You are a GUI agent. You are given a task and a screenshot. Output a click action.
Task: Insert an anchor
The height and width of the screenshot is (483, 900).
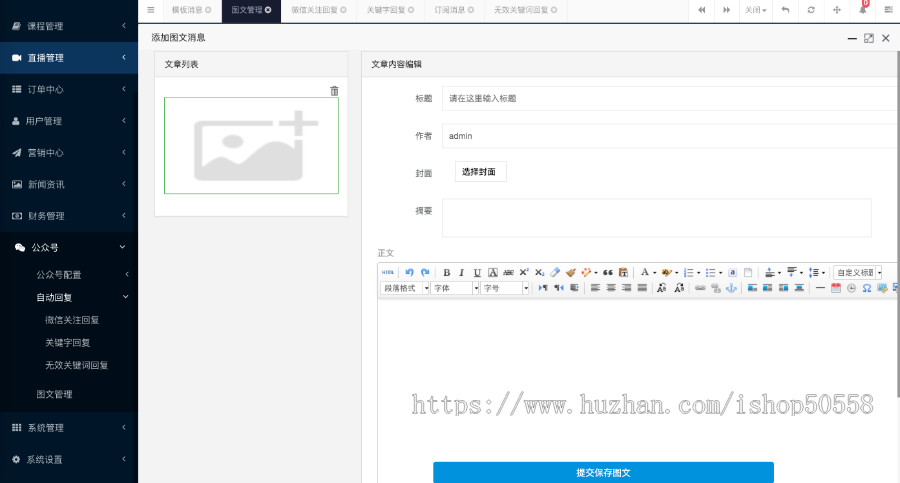pos(731,288)
